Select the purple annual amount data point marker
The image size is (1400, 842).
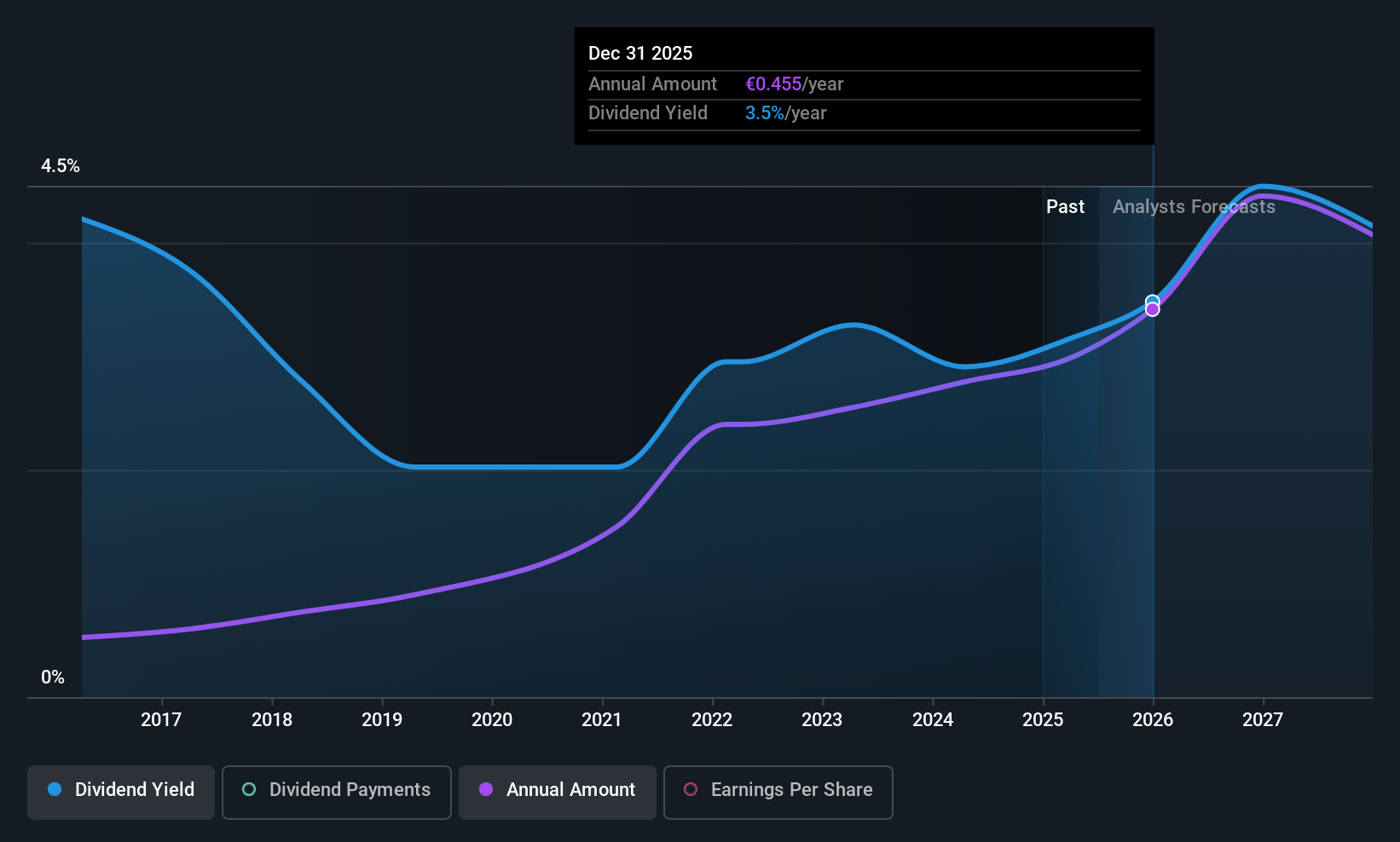pyautogui.click(x=1153, y=309)
